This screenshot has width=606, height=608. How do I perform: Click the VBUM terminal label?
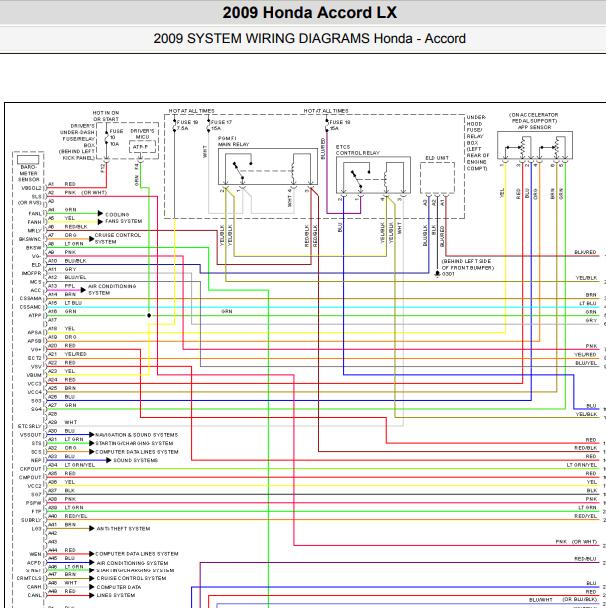[34, 375]
